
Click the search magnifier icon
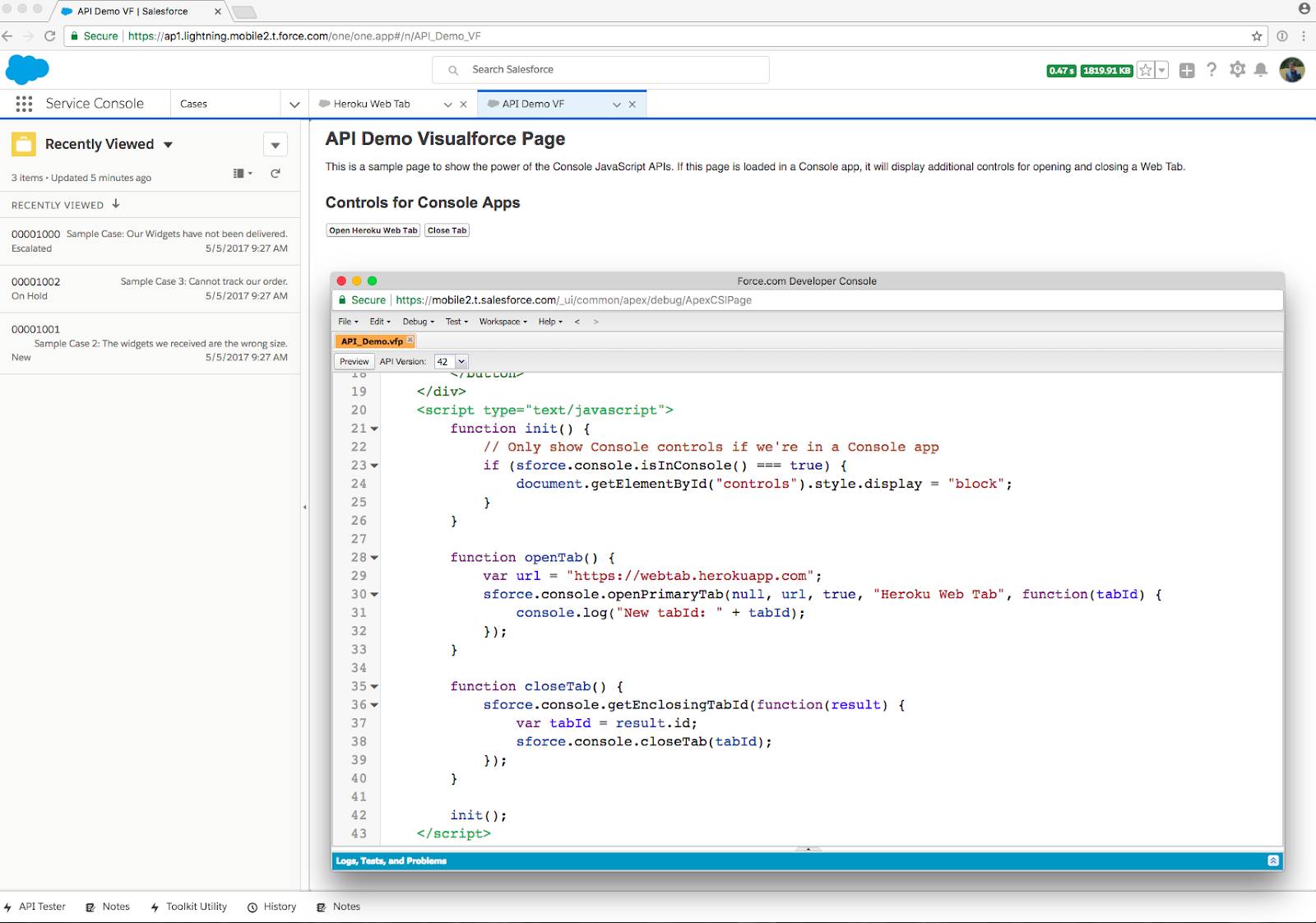click(x=453, y=70)
